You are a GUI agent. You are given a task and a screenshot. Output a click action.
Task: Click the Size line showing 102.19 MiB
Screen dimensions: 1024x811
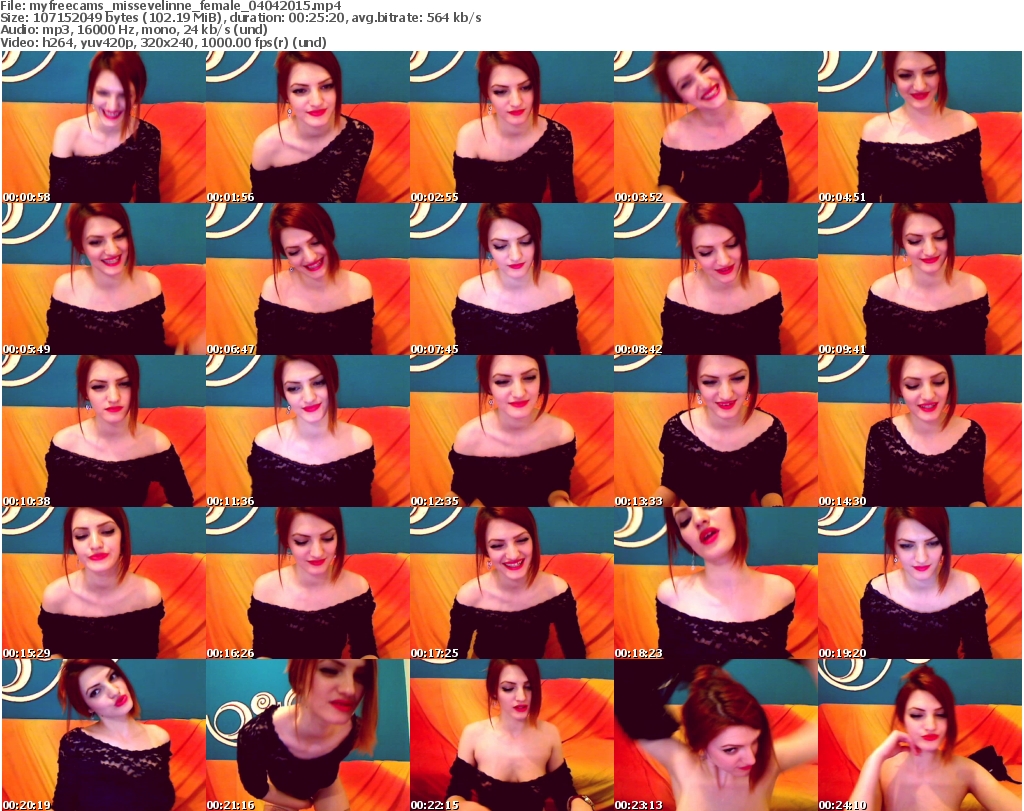tap(241, 18)
